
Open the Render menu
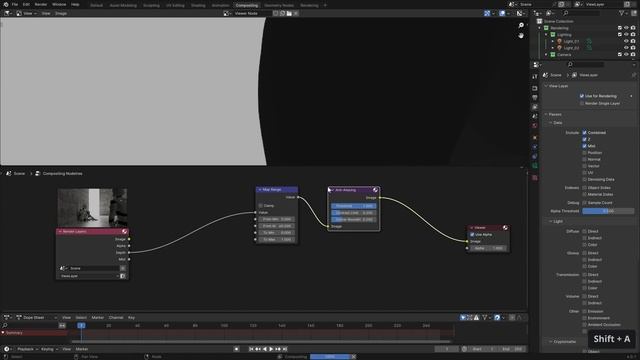click(40, 4)
